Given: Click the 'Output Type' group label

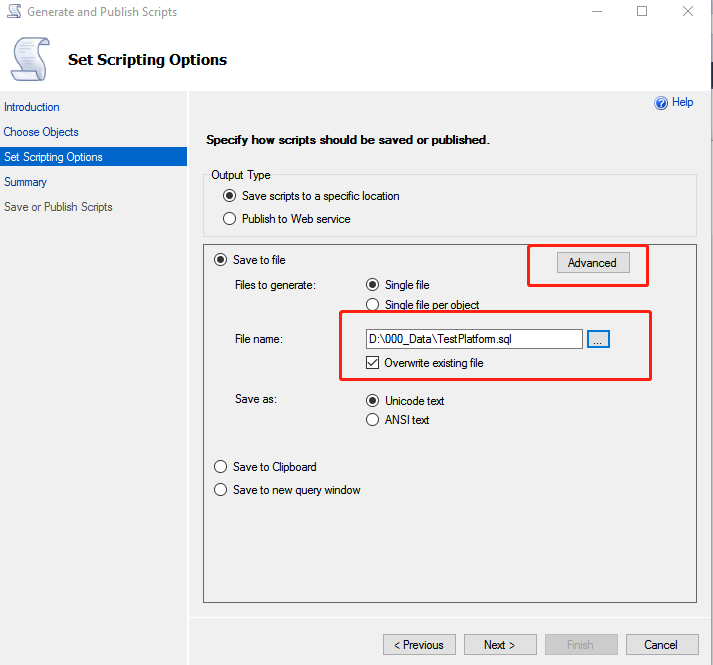Looking at the screenshot, I should pyautogui.click(x=241, y=175).
